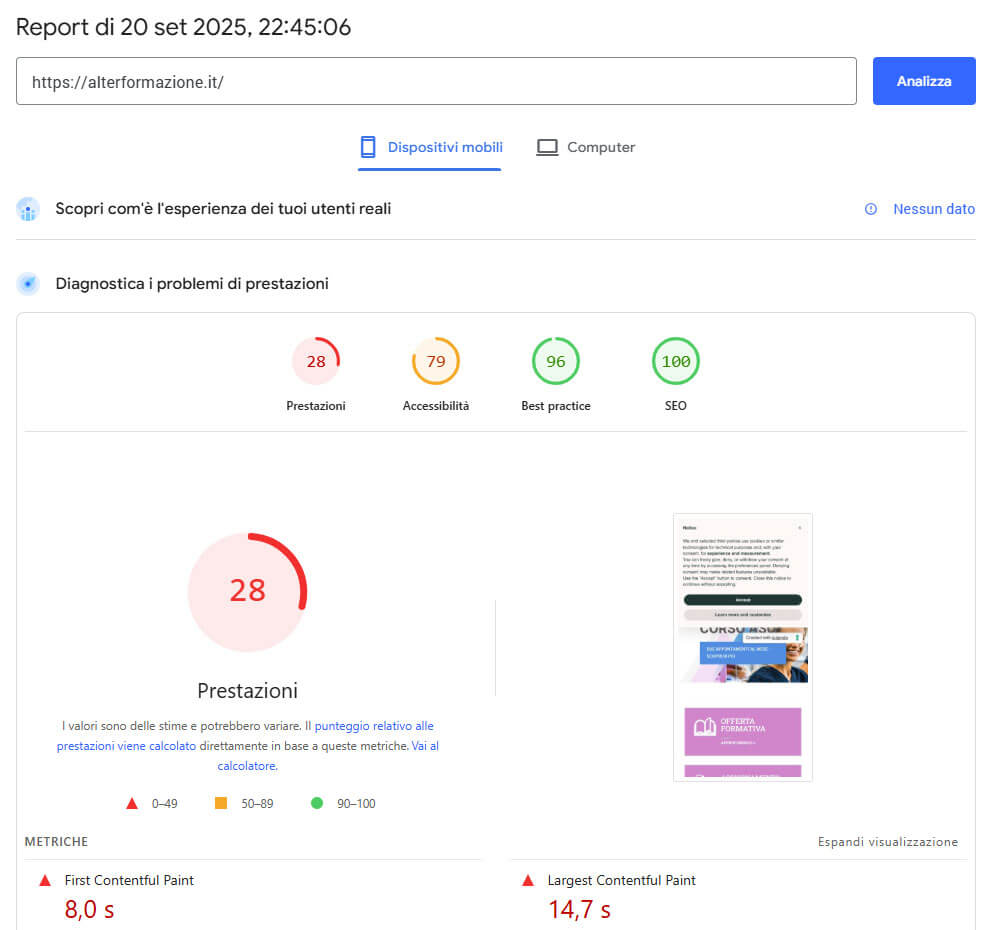Click the info icon next to Nessun dato
The width and height of the screenshot is (994, 930).
pos(869,209)
